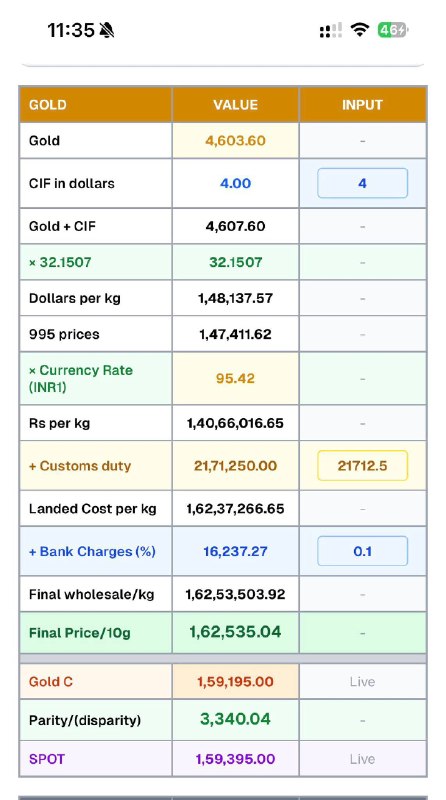Select the value 1,62,37,266.65
Screen dimensions: 446x800
point(235,509)
